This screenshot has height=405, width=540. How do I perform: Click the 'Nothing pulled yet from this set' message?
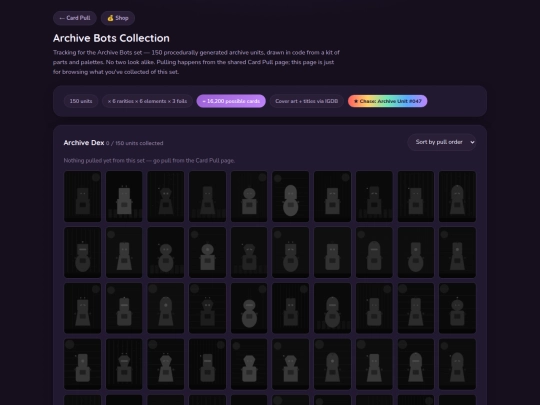coord(149,160)
